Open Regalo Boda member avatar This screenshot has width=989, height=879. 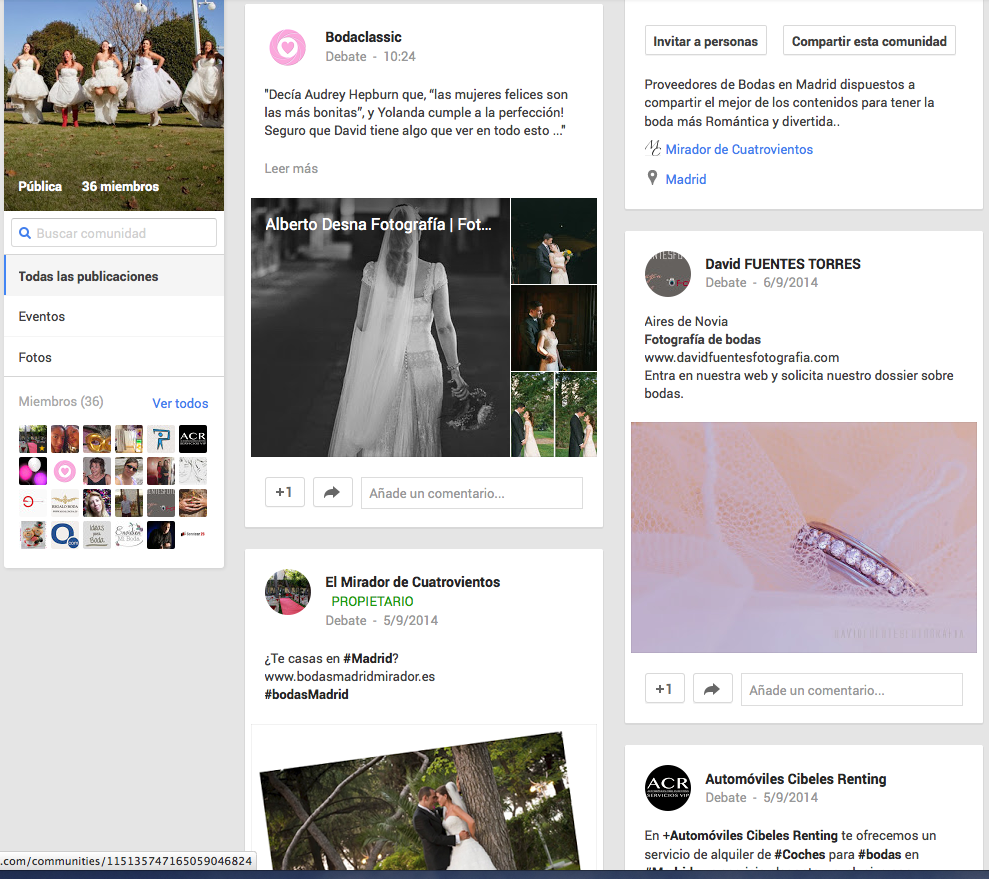click(x=64, y=503)
